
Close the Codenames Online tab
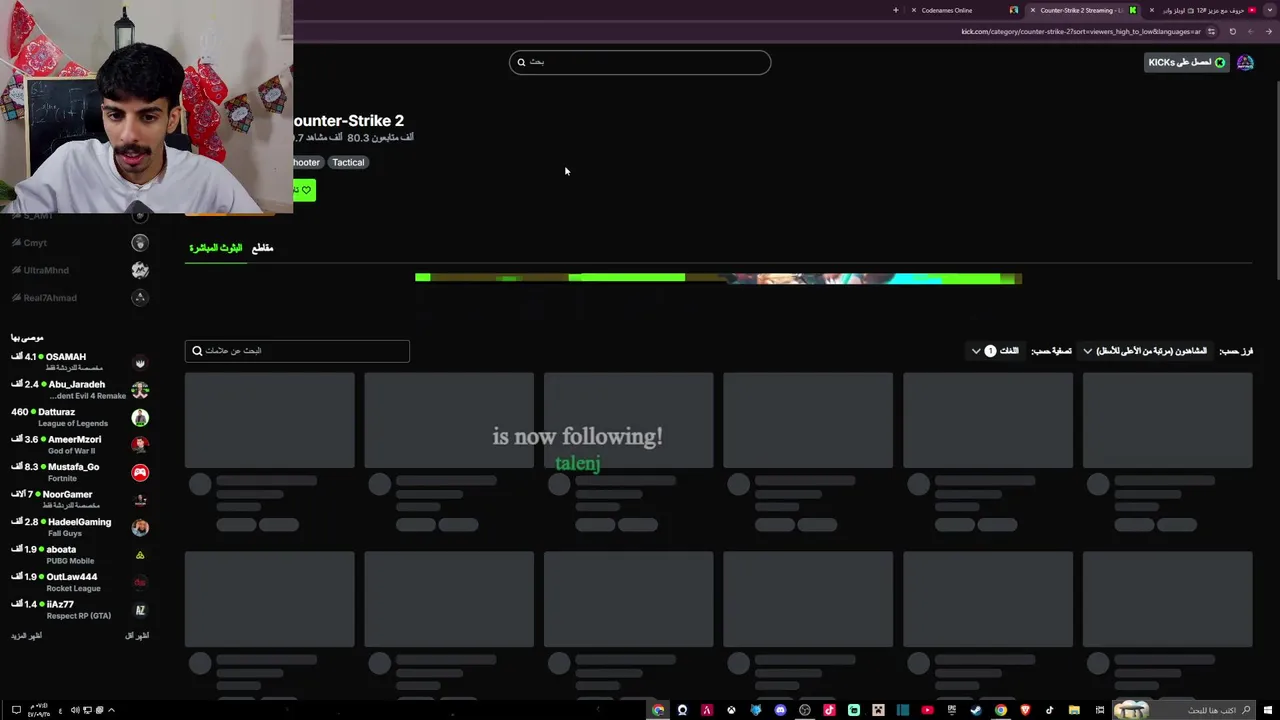pos(913,10)
